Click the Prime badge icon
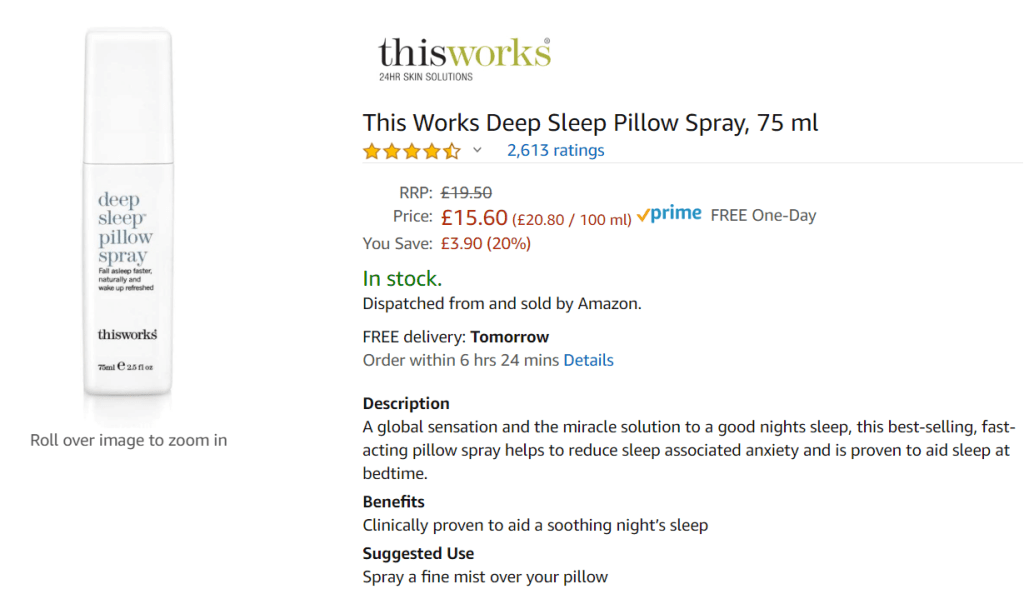Screen dimensions: 1024x594 pos(672,212)
